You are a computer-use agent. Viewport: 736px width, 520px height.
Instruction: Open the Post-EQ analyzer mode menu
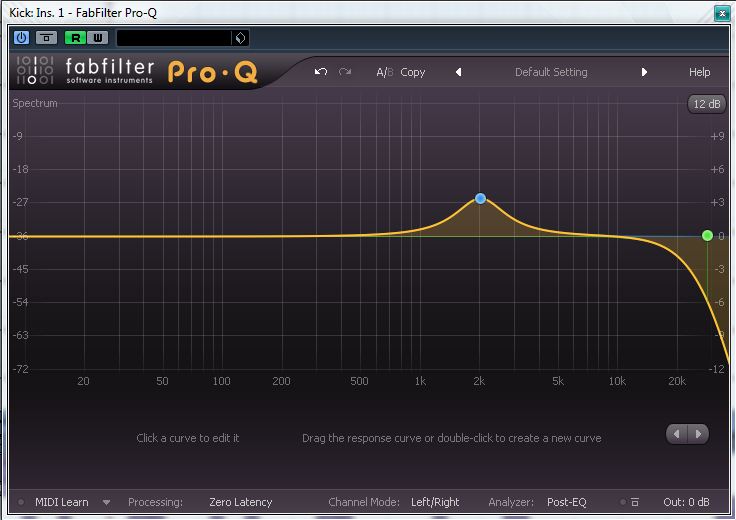[567, 502]
